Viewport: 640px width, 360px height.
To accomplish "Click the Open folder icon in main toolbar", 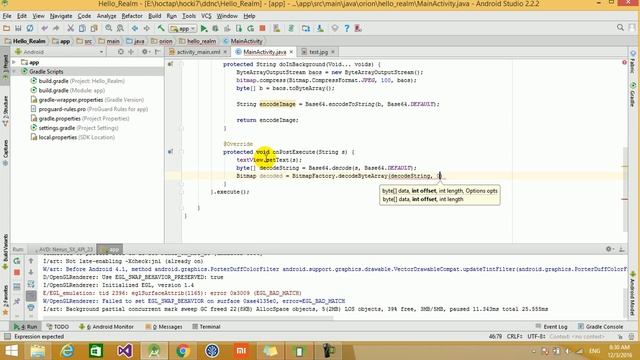I will point(6,28).
